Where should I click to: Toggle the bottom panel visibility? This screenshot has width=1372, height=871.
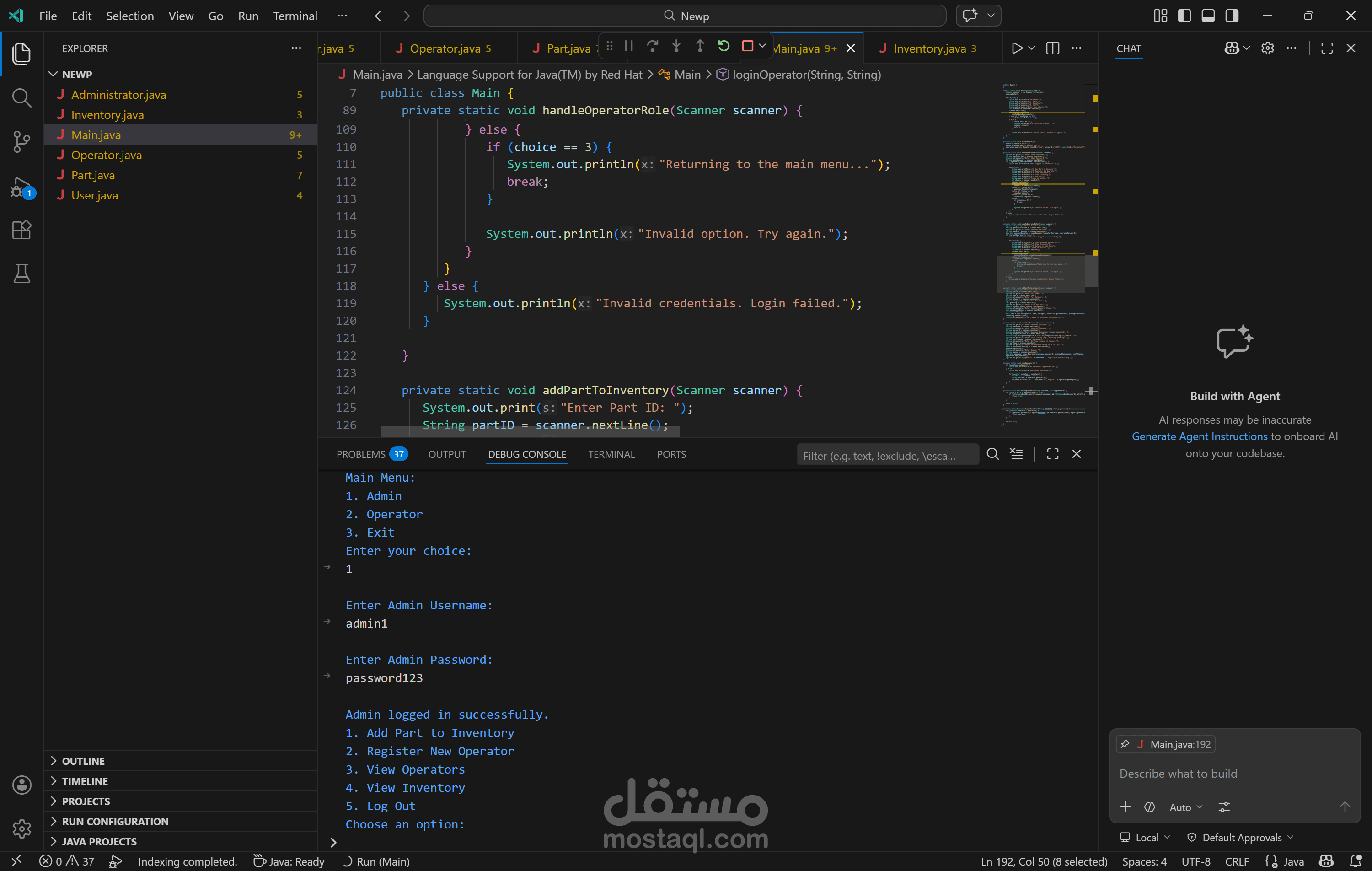click(x=1207, y=16)
